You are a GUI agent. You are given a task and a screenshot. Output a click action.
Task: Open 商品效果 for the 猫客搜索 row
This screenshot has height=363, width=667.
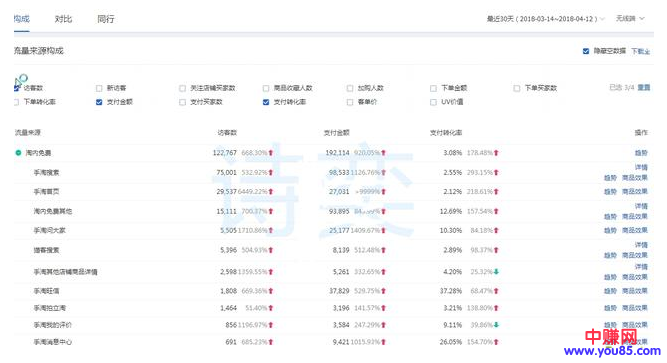click(635, 255)
